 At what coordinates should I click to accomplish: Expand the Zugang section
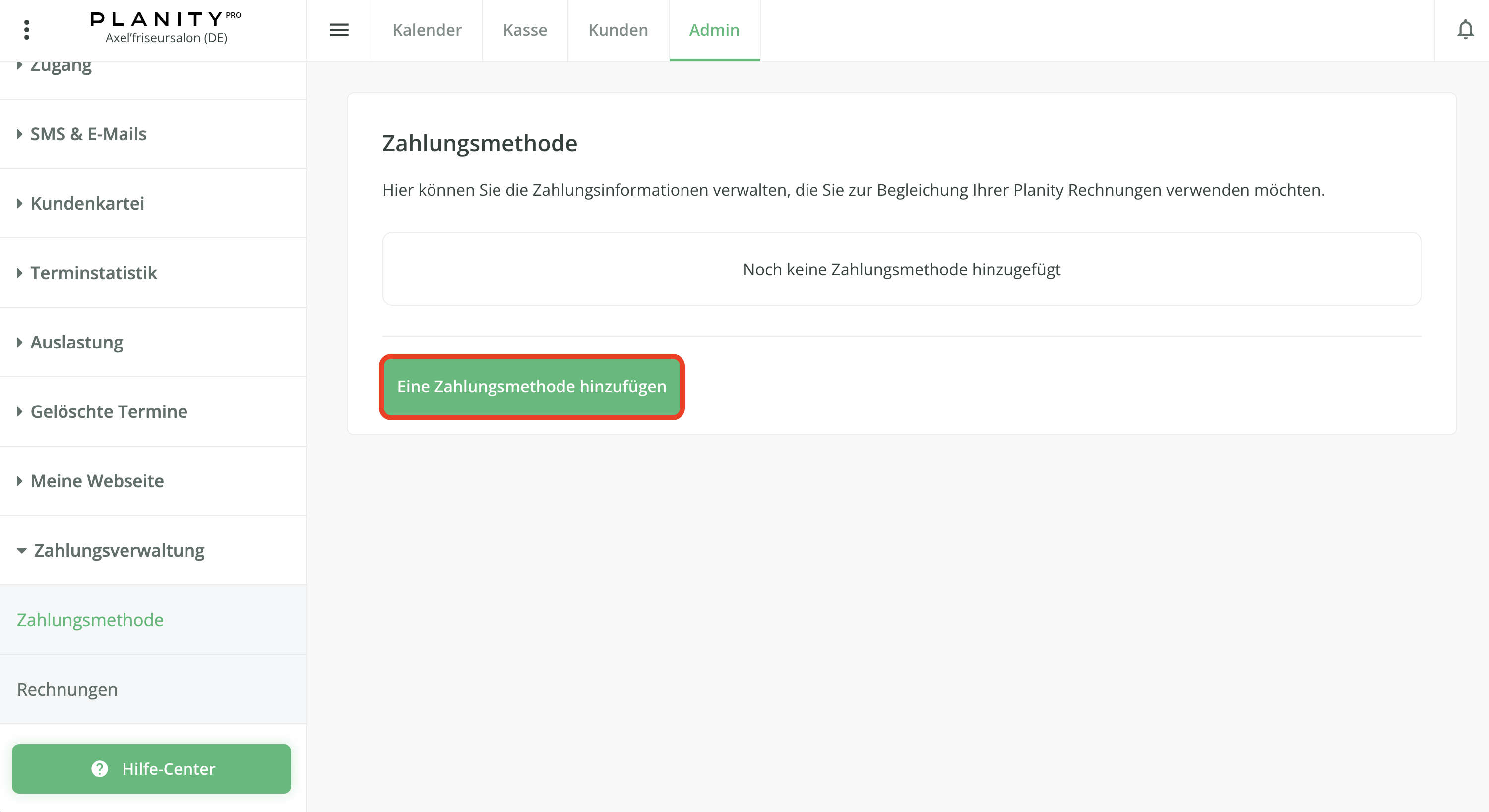coord(61,67)
